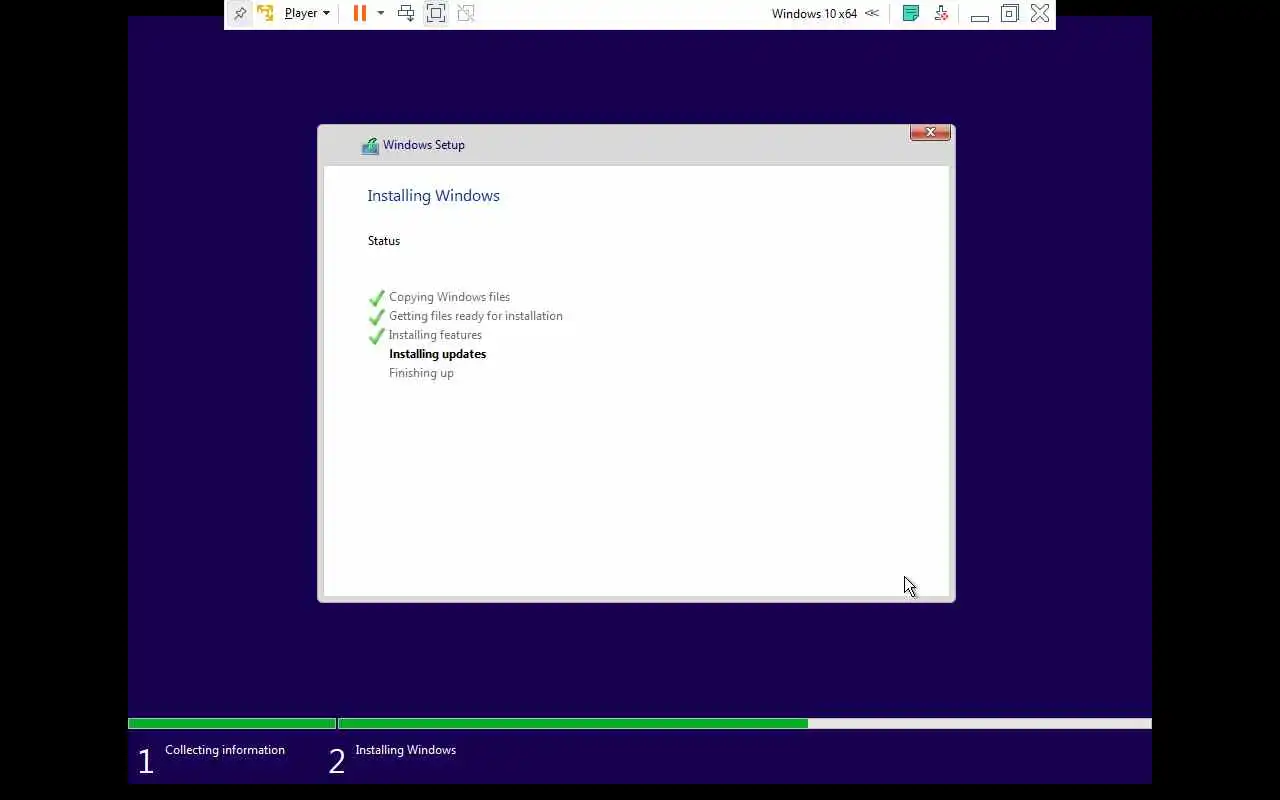Viewport: 1280px width, 800px height.
Task: Open the green message log note icon
Action: coord(911,13)
